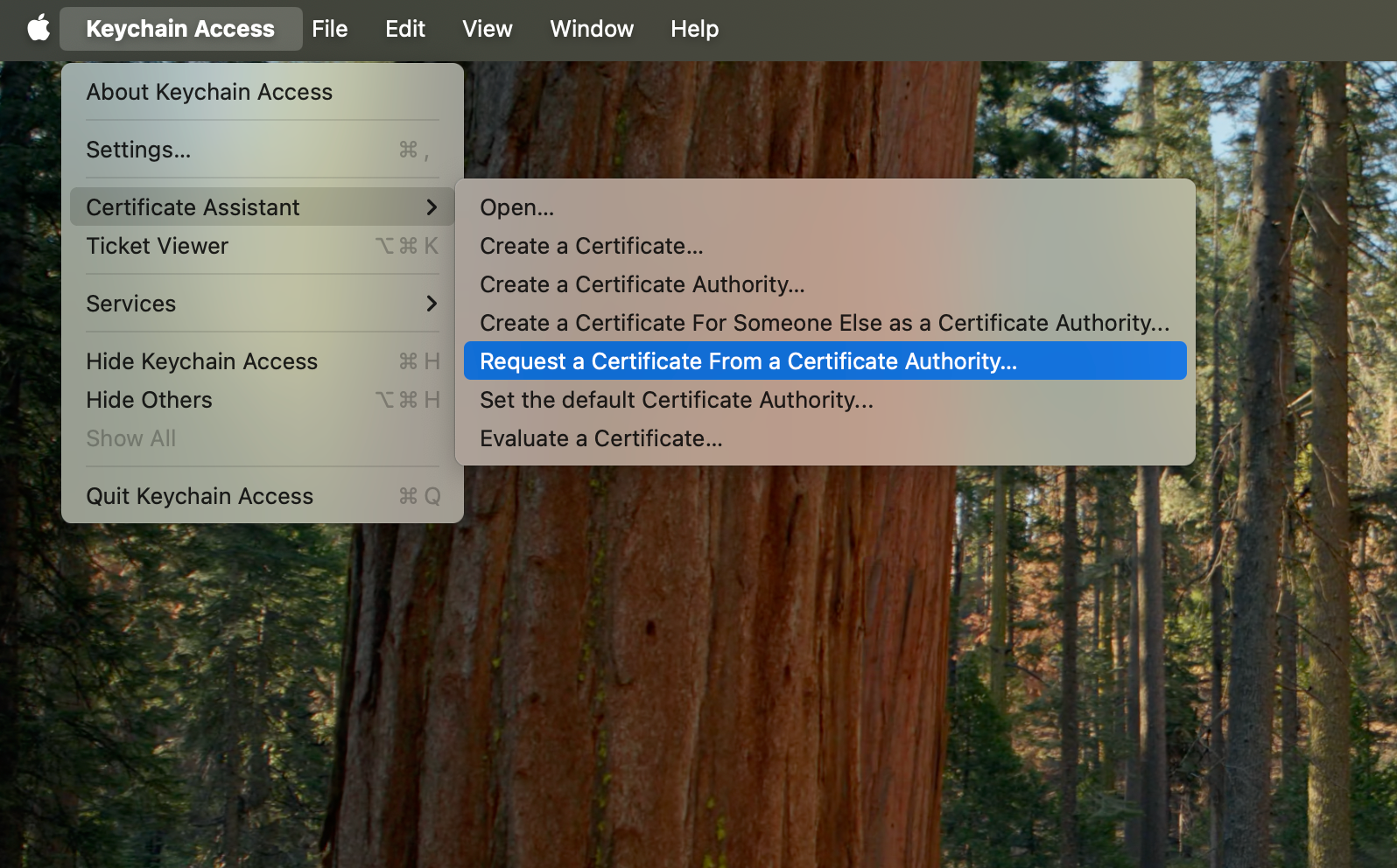
Task: Select Hide Others
Action: (263, 400)
